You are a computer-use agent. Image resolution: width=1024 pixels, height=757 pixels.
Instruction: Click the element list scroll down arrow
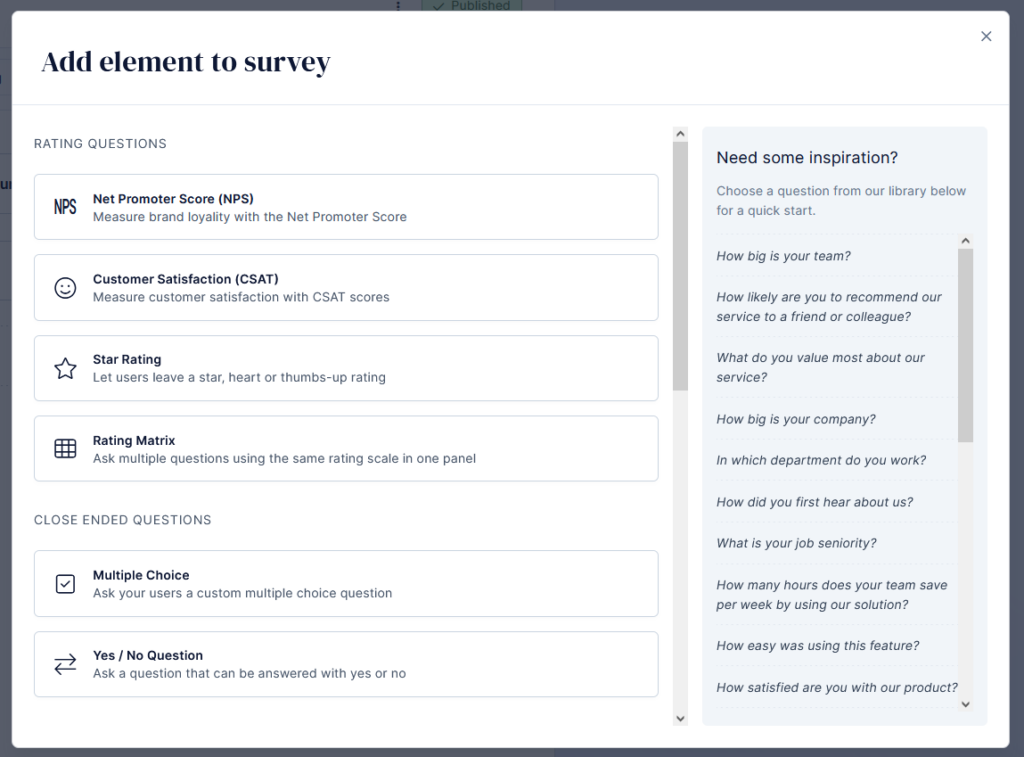click(x=680, y=718)
